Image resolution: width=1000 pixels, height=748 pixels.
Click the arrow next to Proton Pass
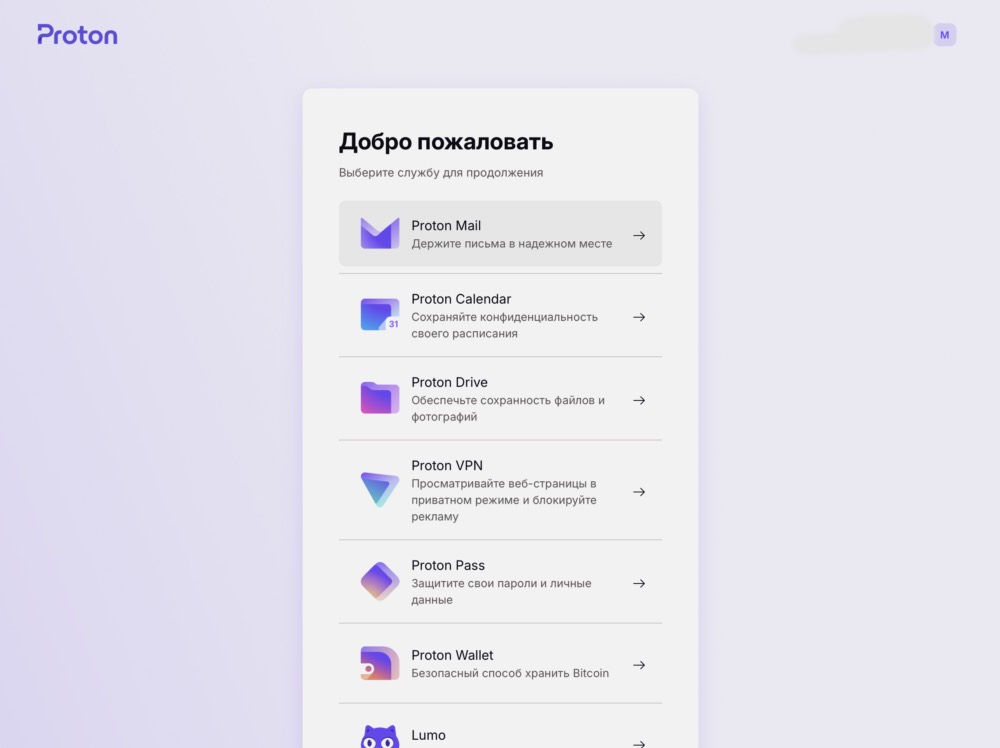[x=639, y=583]
